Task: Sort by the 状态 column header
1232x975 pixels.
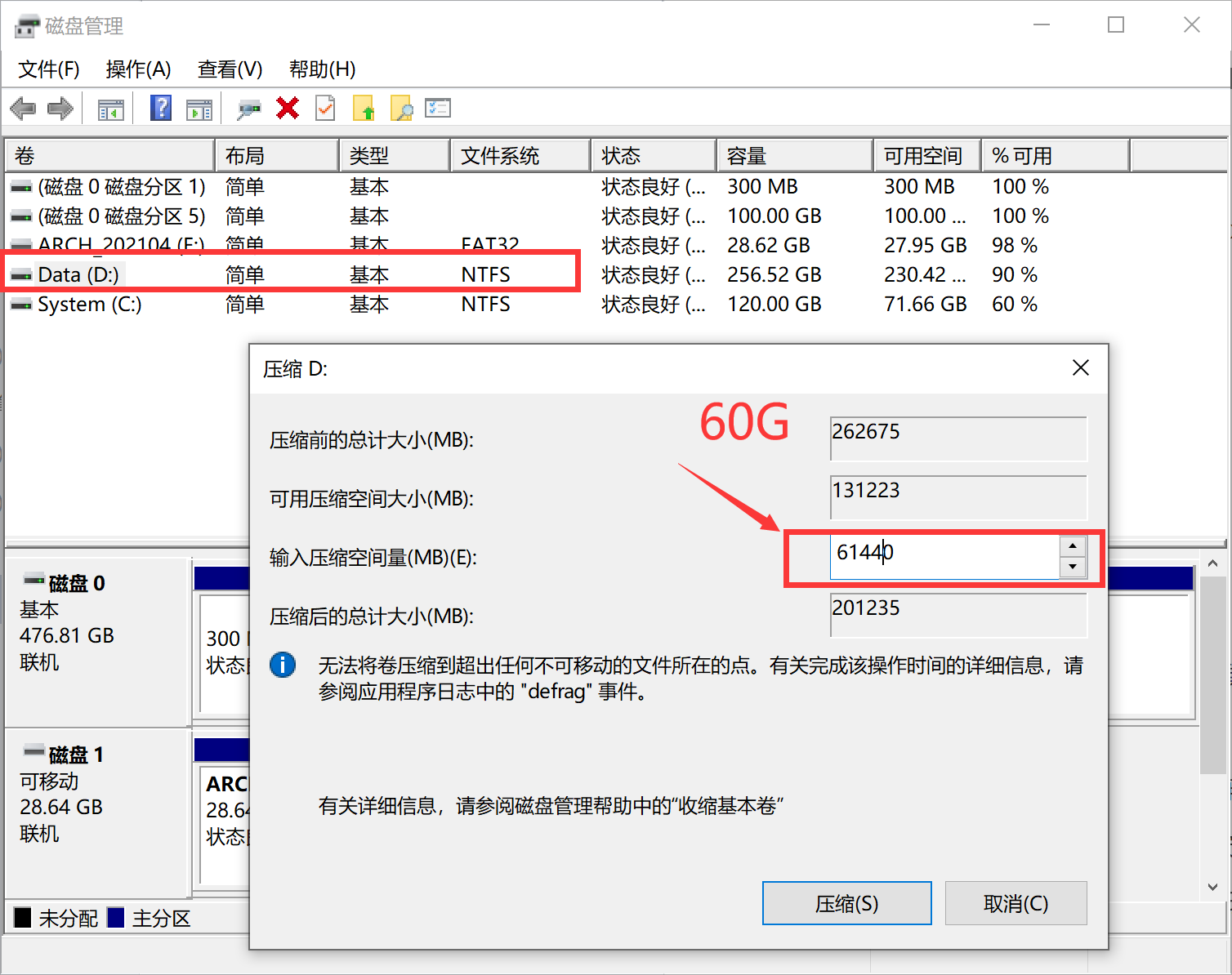Action: 654,156
